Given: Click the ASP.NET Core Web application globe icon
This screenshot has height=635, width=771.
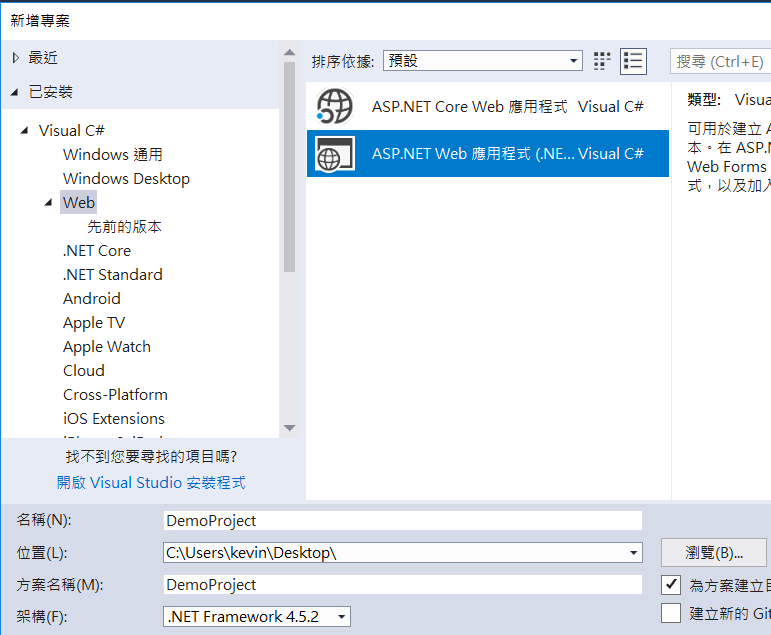Looking at the screenshot, I should (334, 106).
